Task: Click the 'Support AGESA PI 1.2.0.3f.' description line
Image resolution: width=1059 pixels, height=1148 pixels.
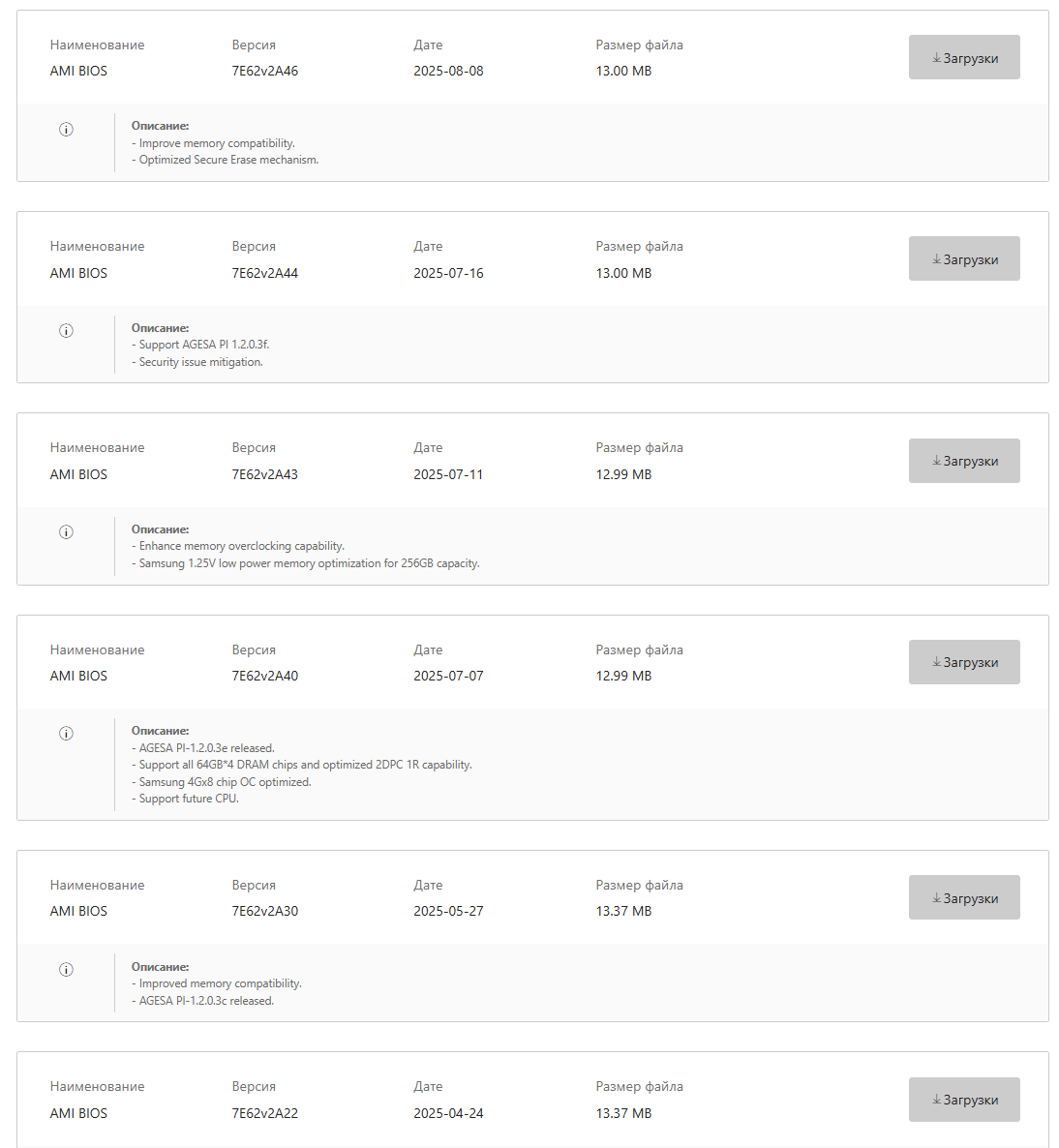Action: [200, 344]
